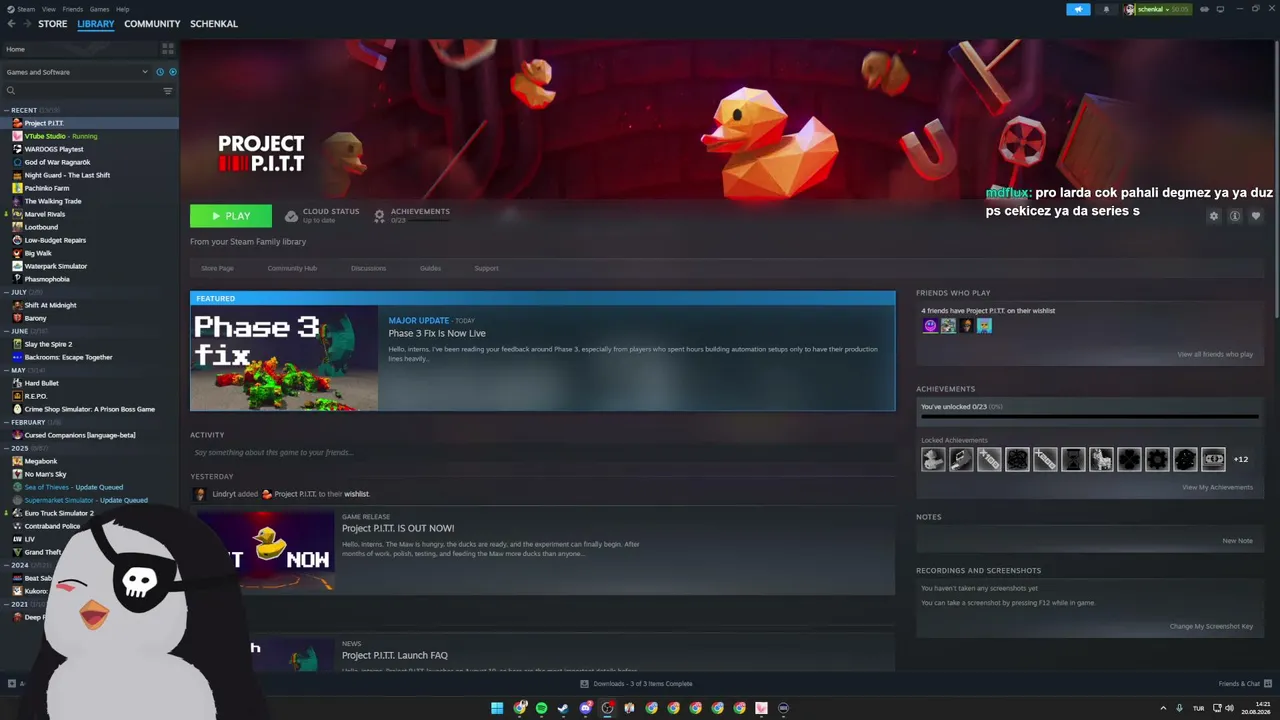Collapse the MAY games section
The width and height of the screenshot is (1280, 720).
7,370
